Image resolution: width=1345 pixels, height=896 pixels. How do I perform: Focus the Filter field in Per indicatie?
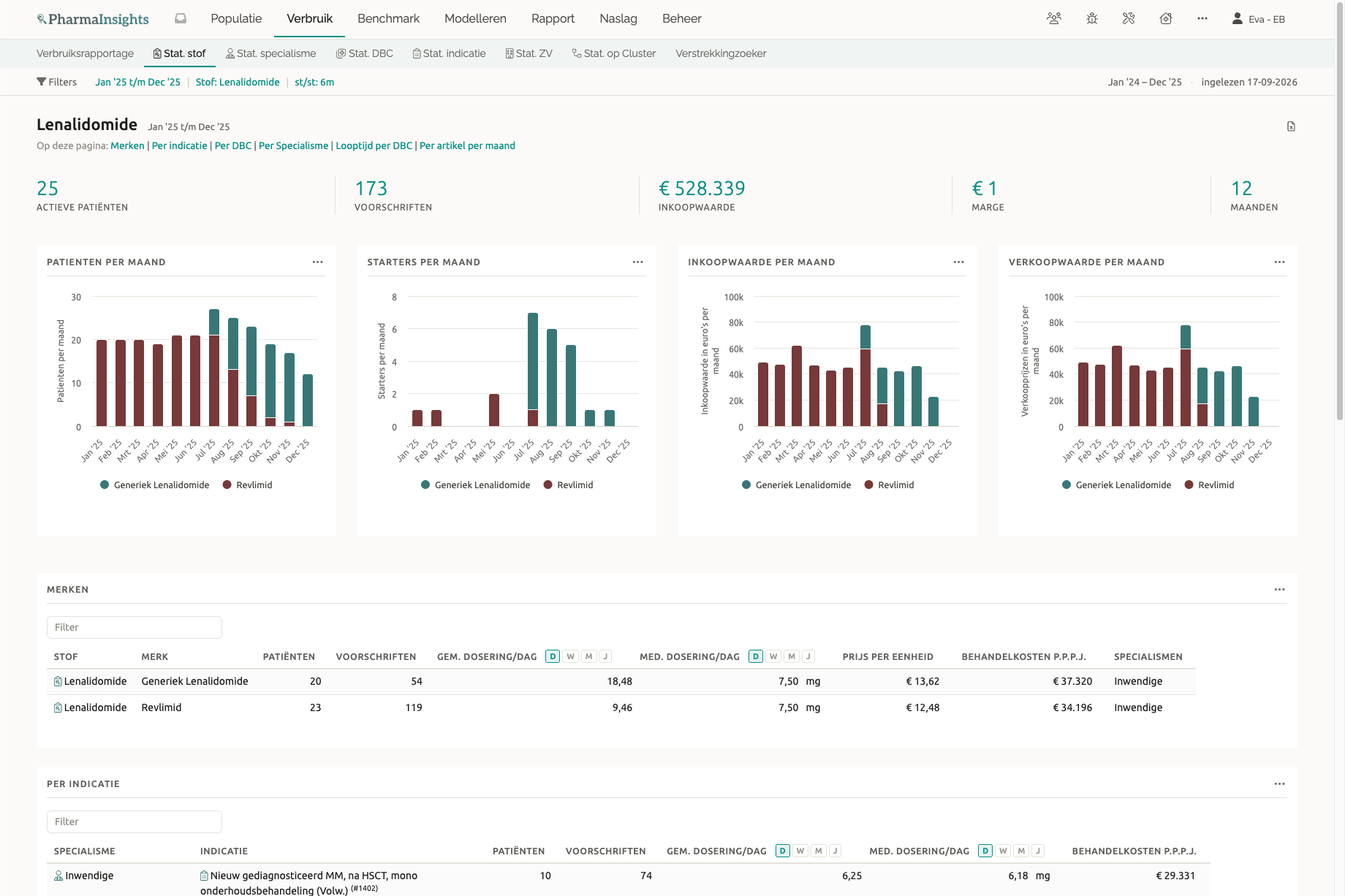pyautogui.click(x=134, y=821)
